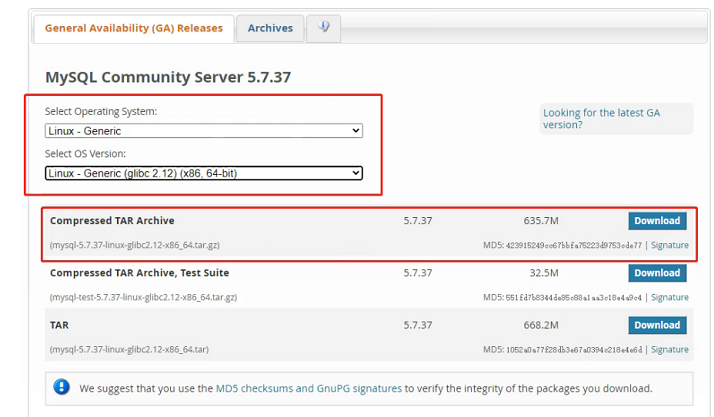Click the bold TAR row title

coord(59,325)
